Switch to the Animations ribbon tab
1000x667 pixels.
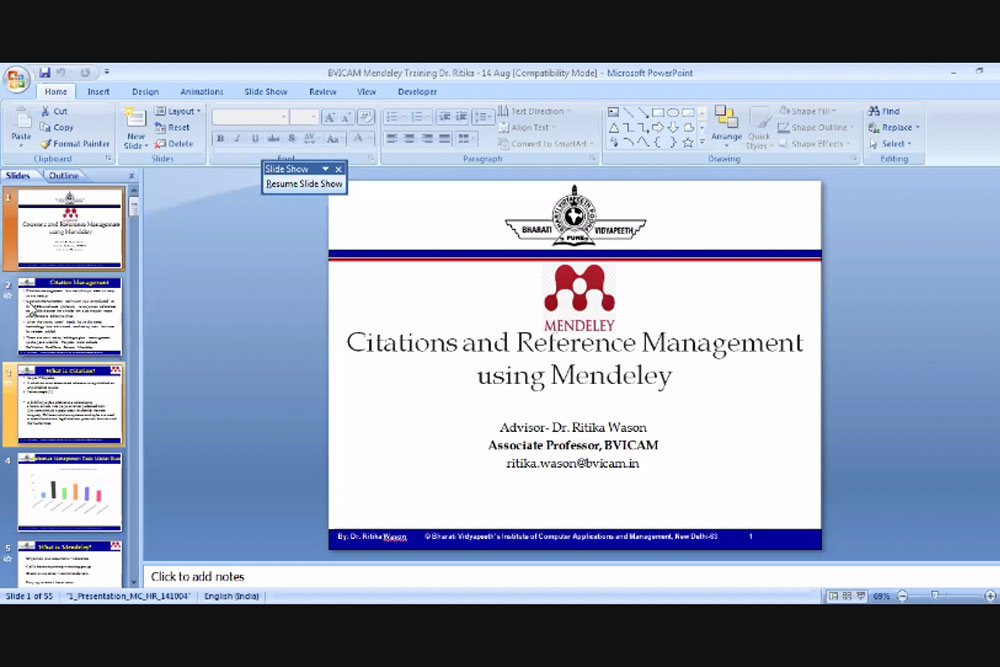coord(201,92)
